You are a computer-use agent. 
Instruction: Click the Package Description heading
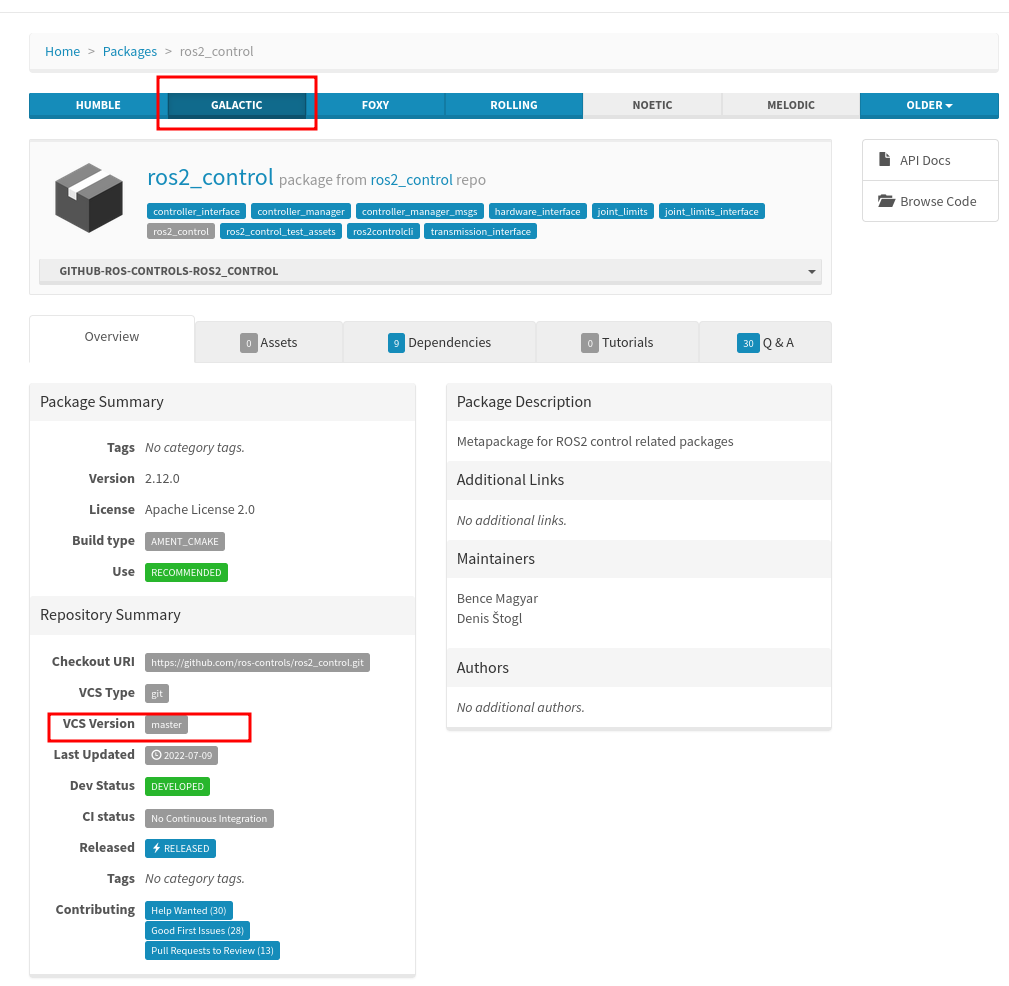524,402
